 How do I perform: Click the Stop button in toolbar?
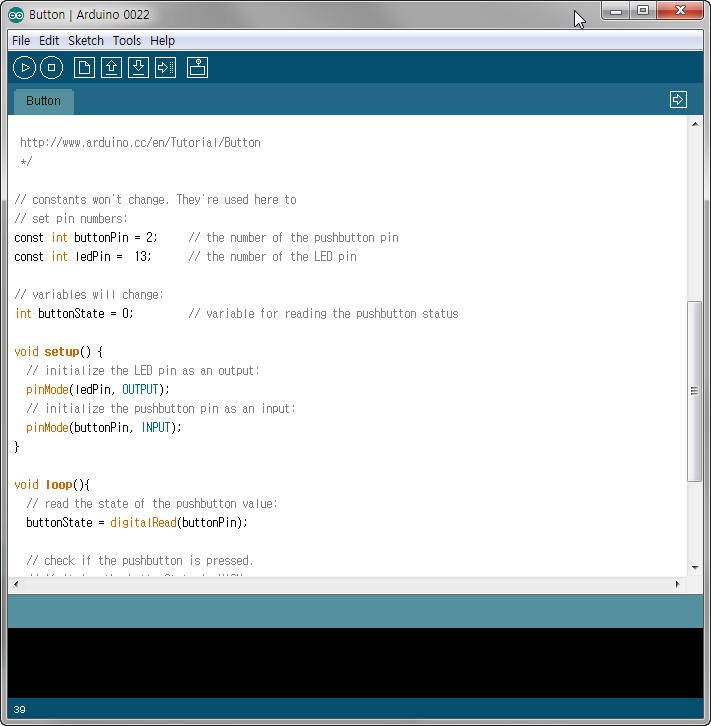click(51, 68)
